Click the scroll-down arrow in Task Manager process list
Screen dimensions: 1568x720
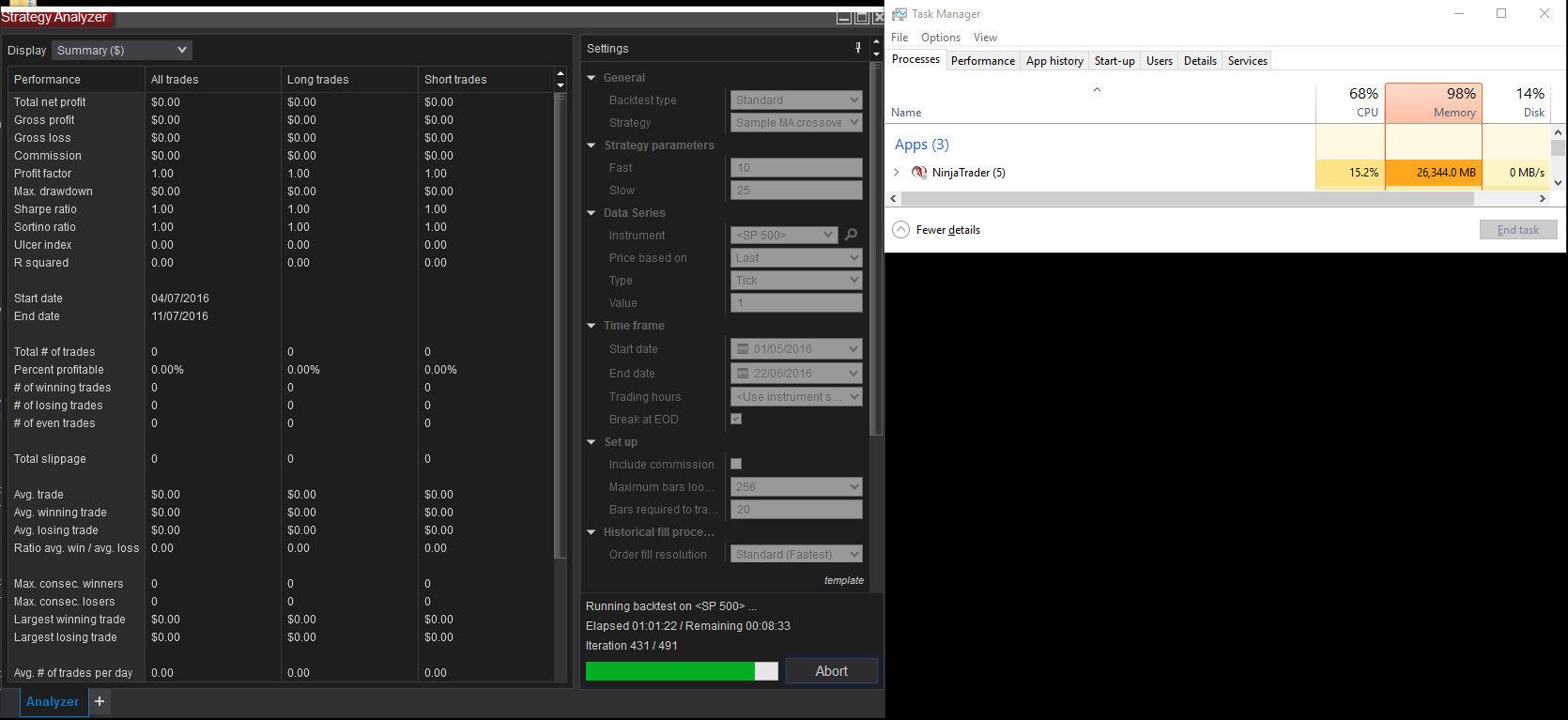[1559, 183]
